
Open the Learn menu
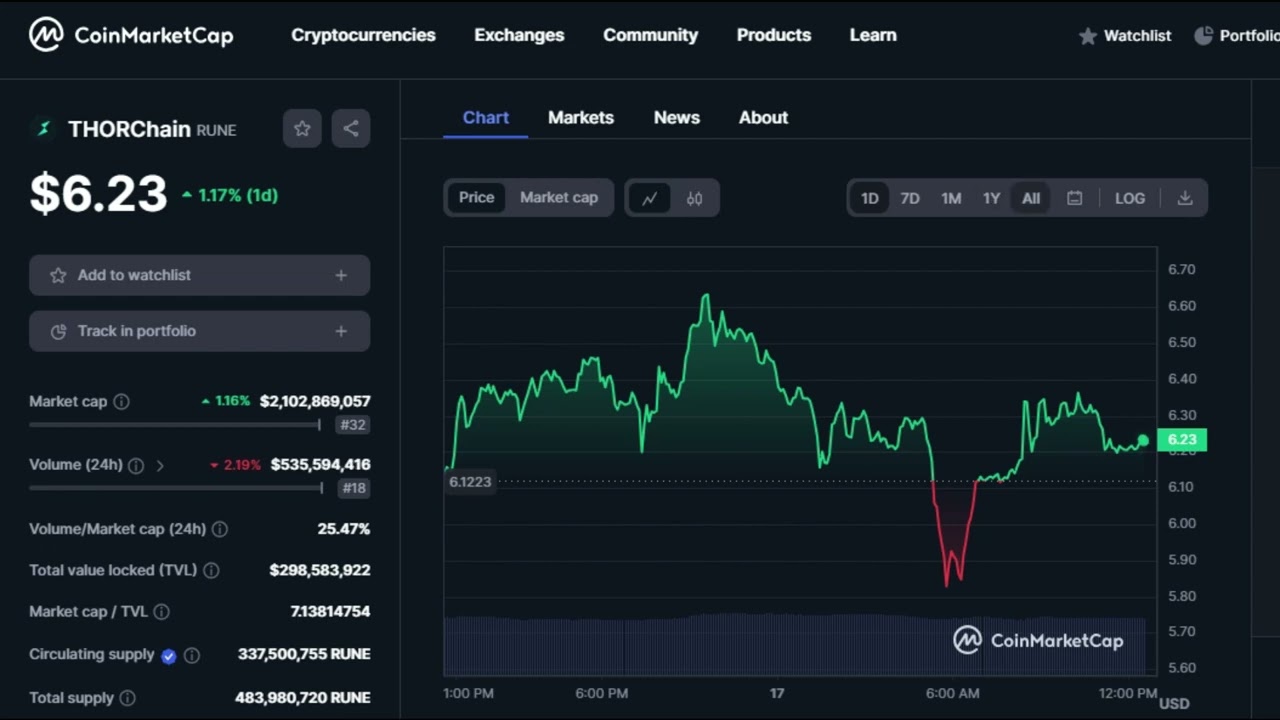point(873,35)
